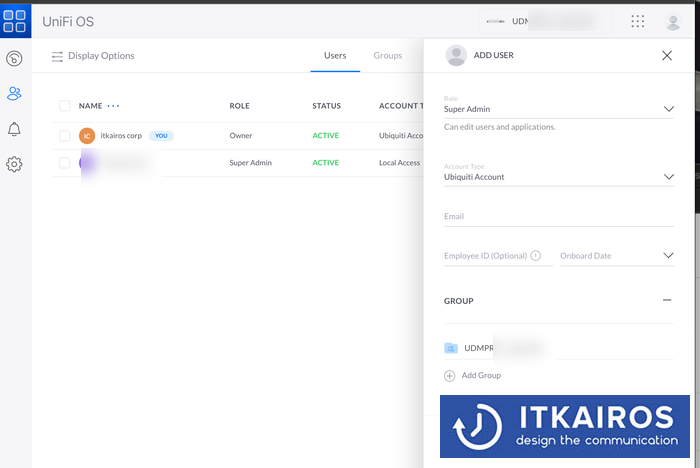Click the Super Admin role cell in table
The height and width of the screenshot is (468, 700).
click(x=250, y=163)
